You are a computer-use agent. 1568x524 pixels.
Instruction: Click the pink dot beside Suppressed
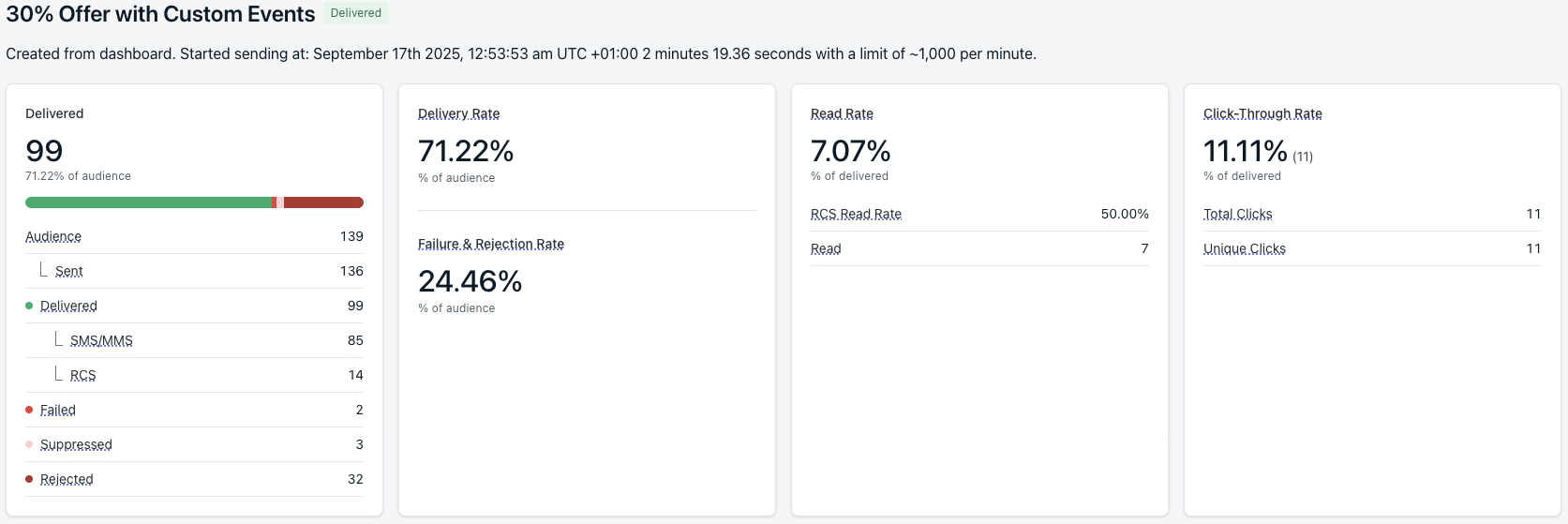29,444
